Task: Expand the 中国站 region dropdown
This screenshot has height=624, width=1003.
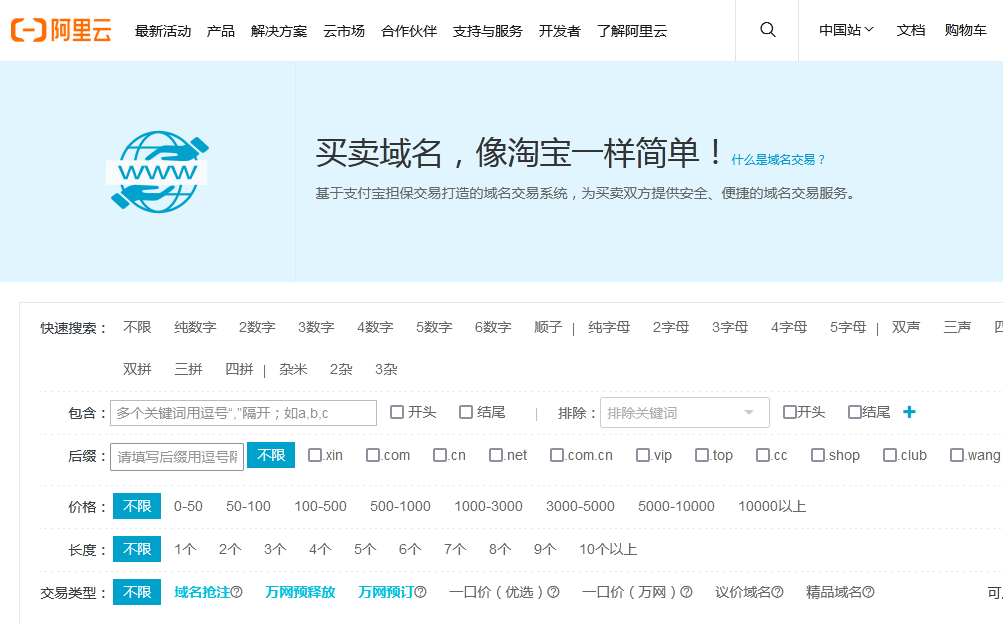Action: [x=846, y=30]
